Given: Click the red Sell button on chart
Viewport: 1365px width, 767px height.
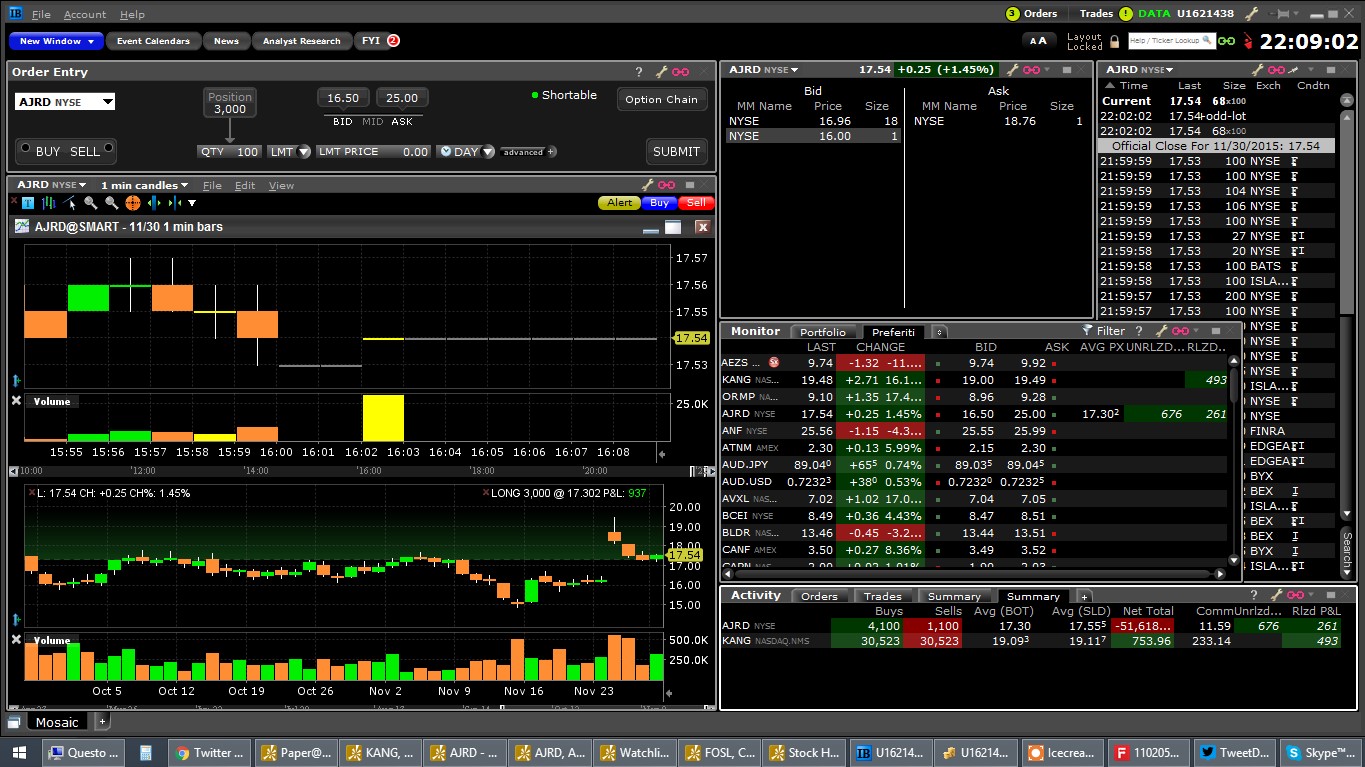Looking at the screenshot, I should (696, 203).
